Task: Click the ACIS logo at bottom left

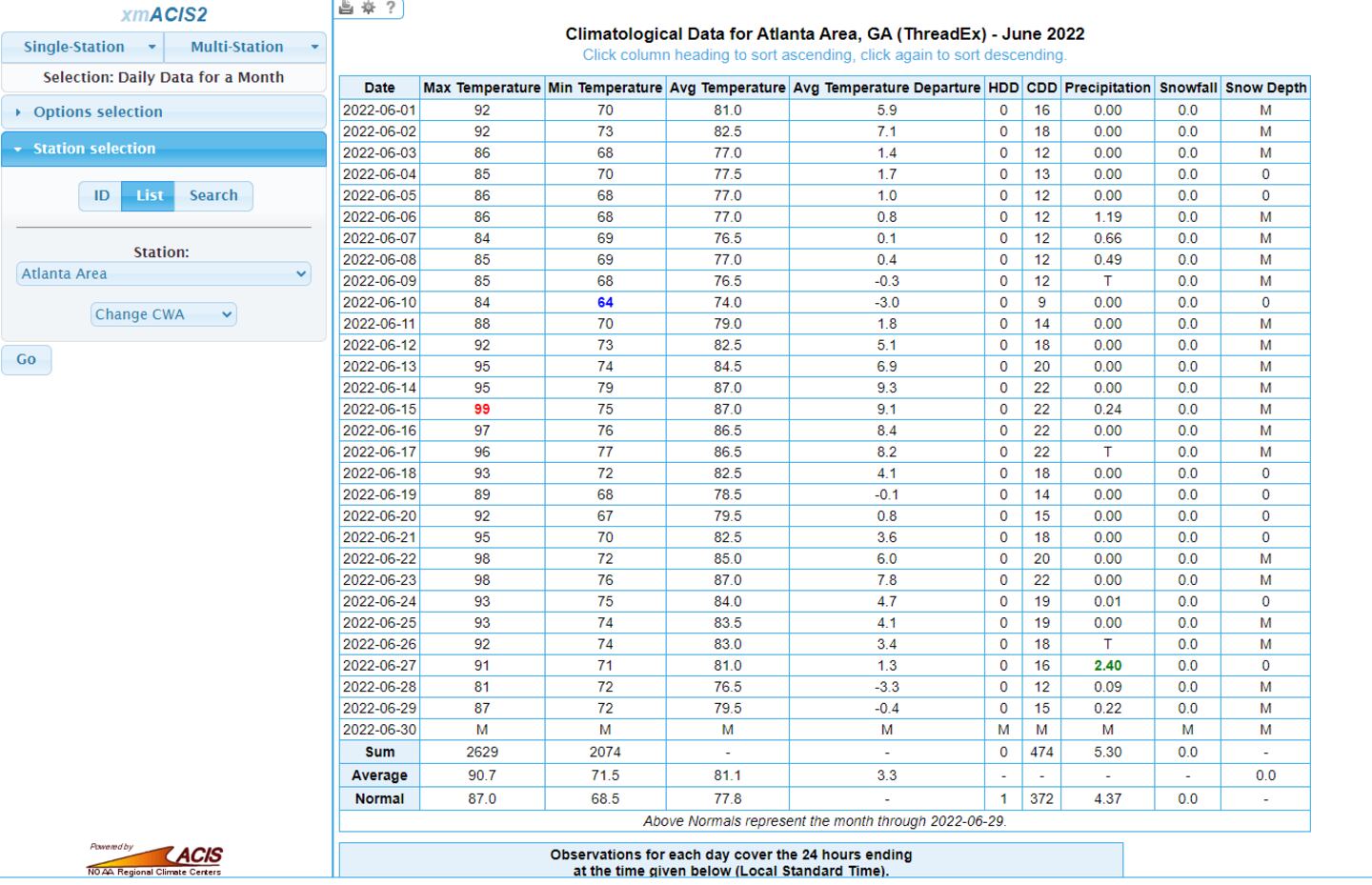Action: click(x=155, y=858)
